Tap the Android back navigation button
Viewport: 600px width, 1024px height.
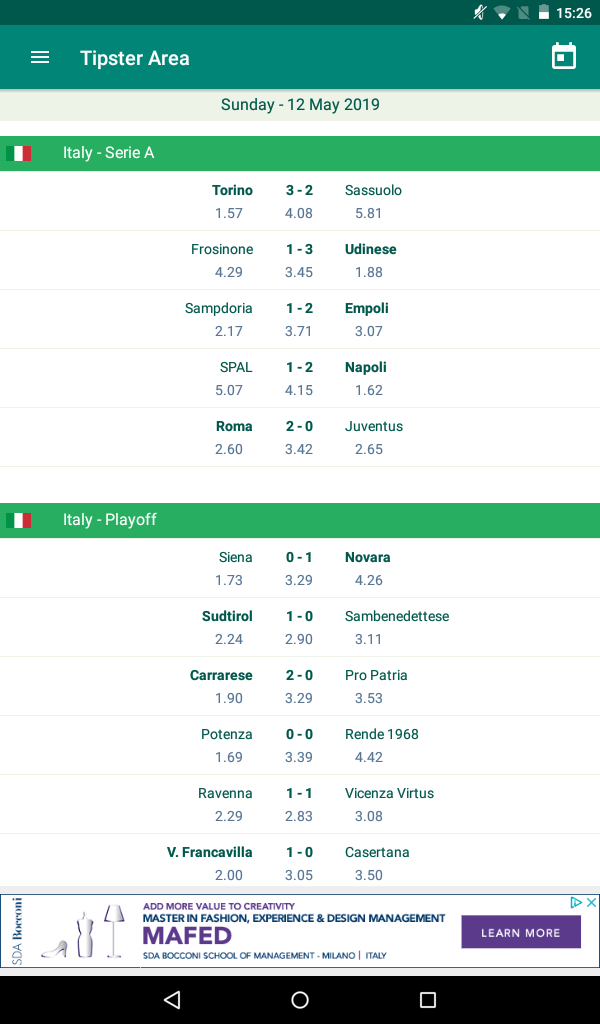point(172,999)
